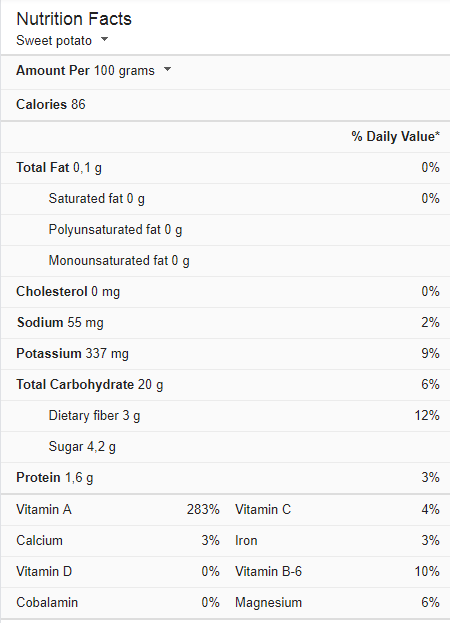Image resolution: width=450 pixels, height=623 pixels.
Task: Select the Total Carbohydrate 20 g row
Action: tap(225, 385)
